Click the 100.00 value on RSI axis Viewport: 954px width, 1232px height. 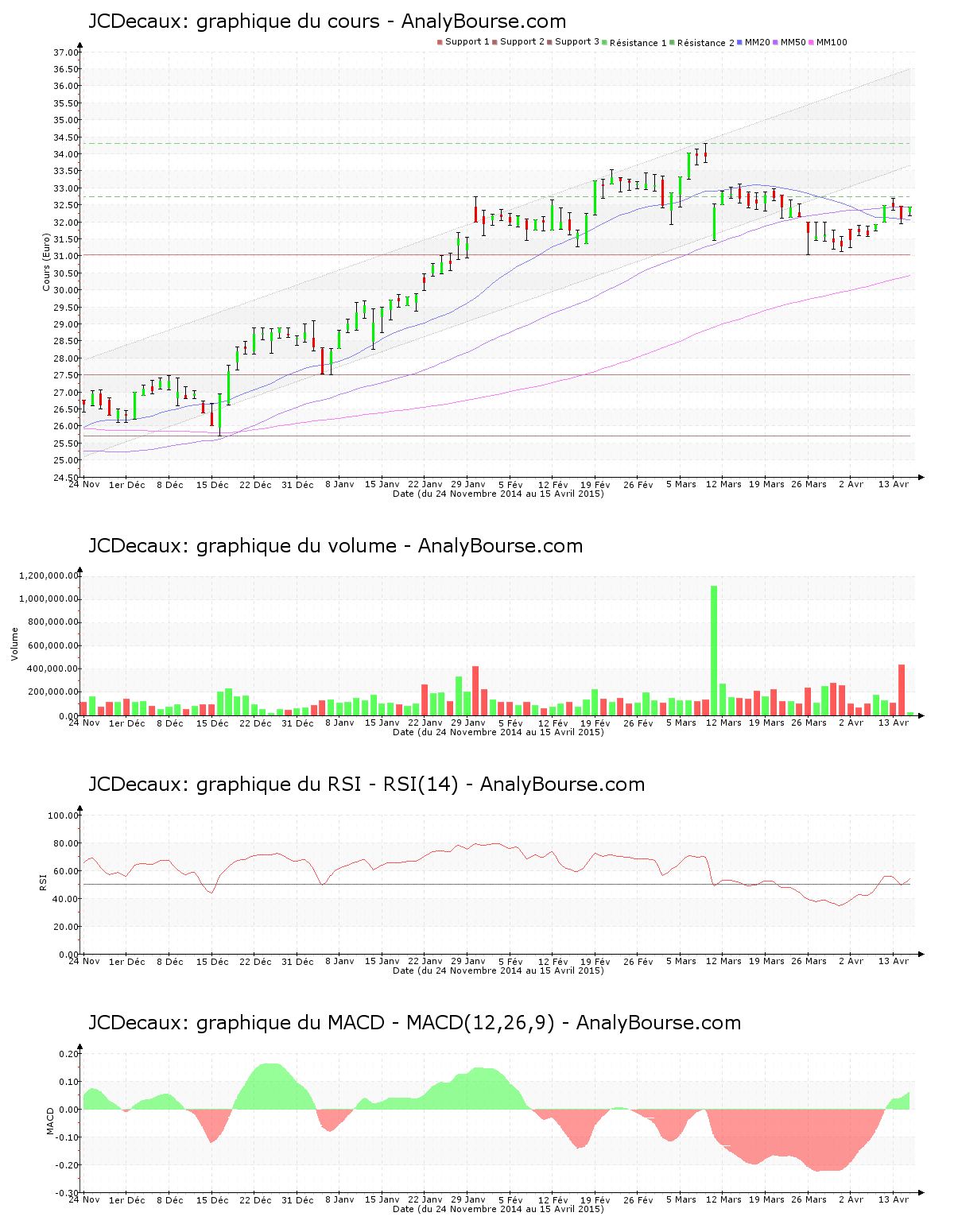pos(64,816)
